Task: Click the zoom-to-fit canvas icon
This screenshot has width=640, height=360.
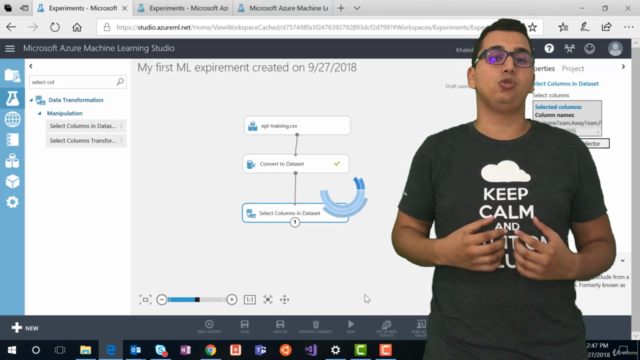Action: (x=145, y=300)
